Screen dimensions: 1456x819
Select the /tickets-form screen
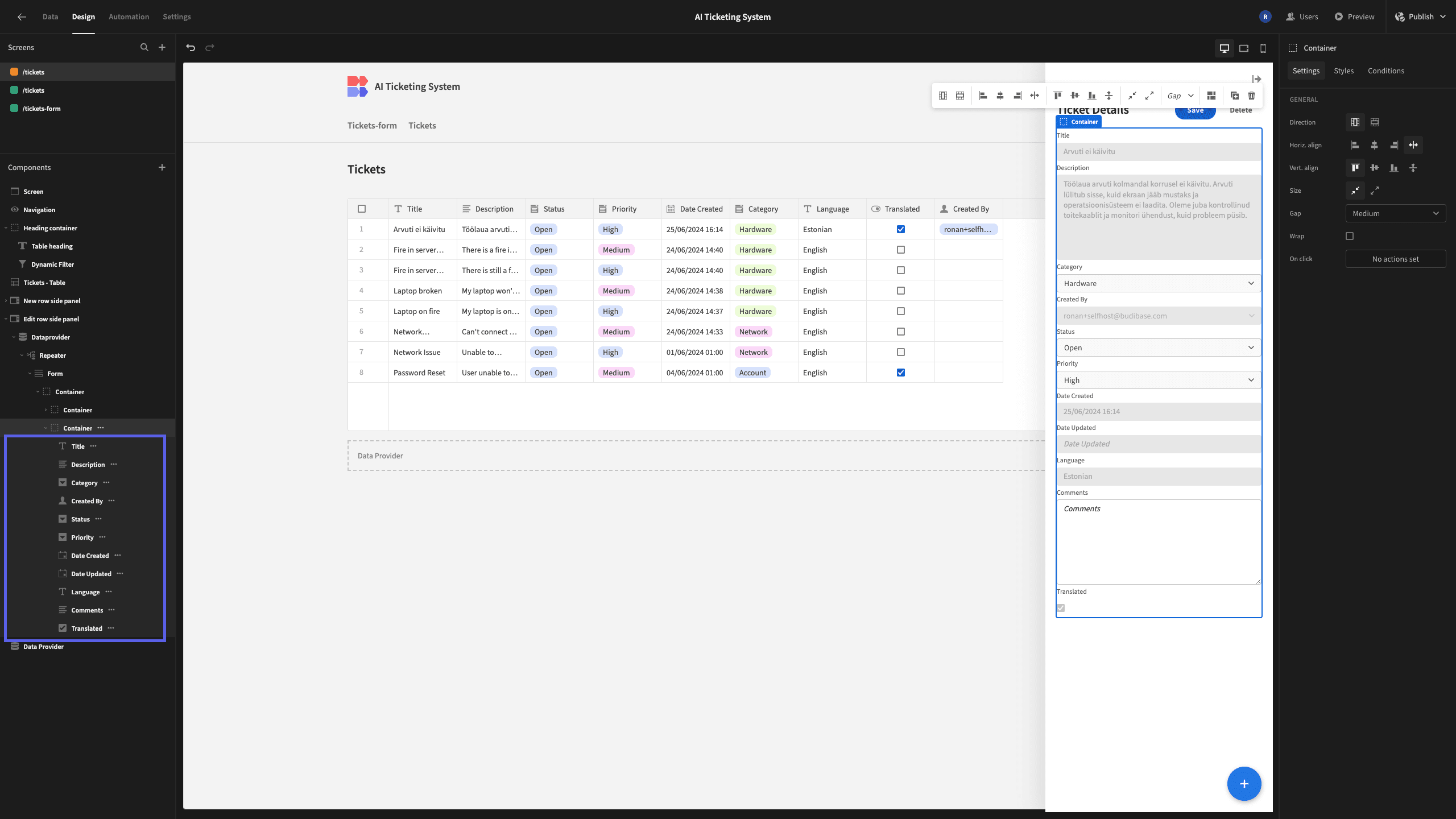click(88, 109)
